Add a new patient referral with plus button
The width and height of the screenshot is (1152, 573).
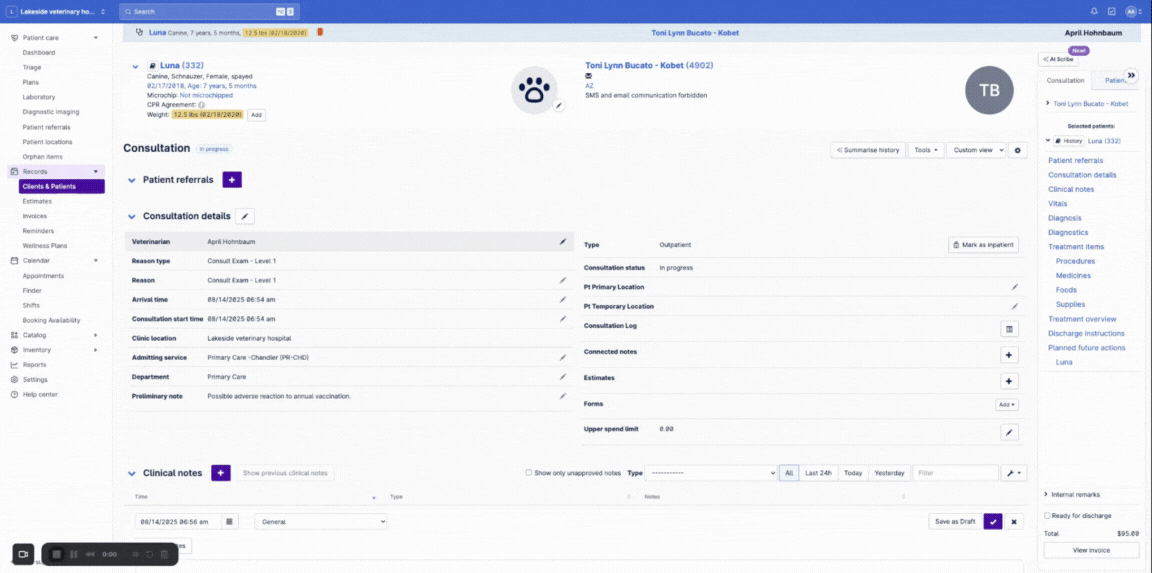tap(232, 180)
